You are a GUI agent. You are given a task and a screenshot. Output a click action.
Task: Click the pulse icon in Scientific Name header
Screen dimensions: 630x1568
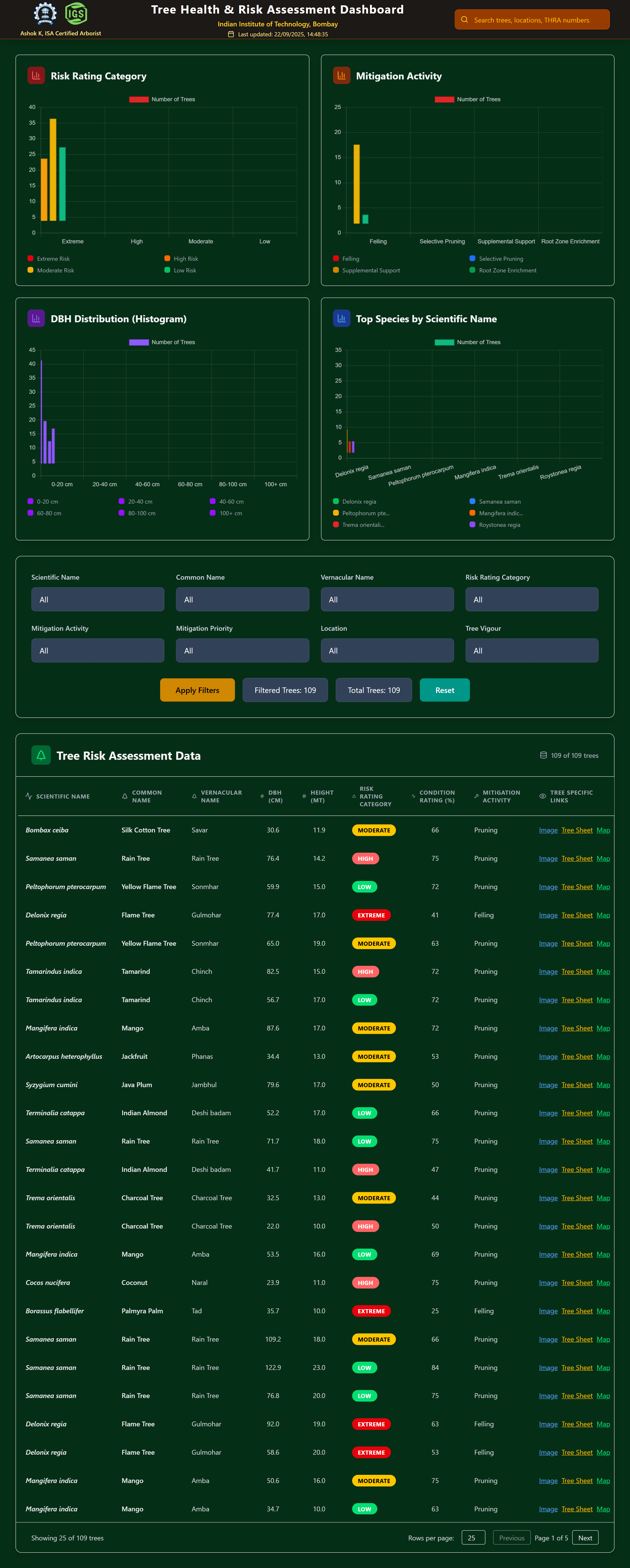(29, 796)
